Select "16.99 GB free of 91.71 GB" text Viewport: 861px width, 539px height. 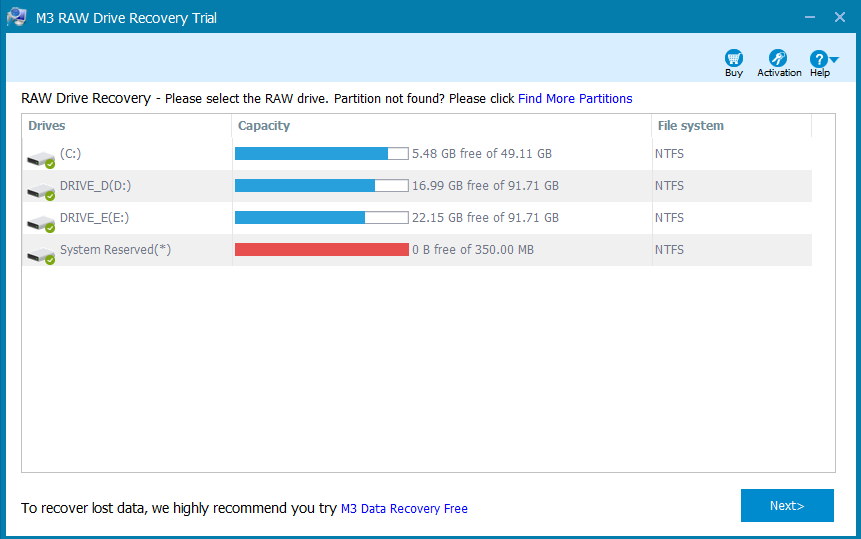pyautogui.click(x=485, y=186)
